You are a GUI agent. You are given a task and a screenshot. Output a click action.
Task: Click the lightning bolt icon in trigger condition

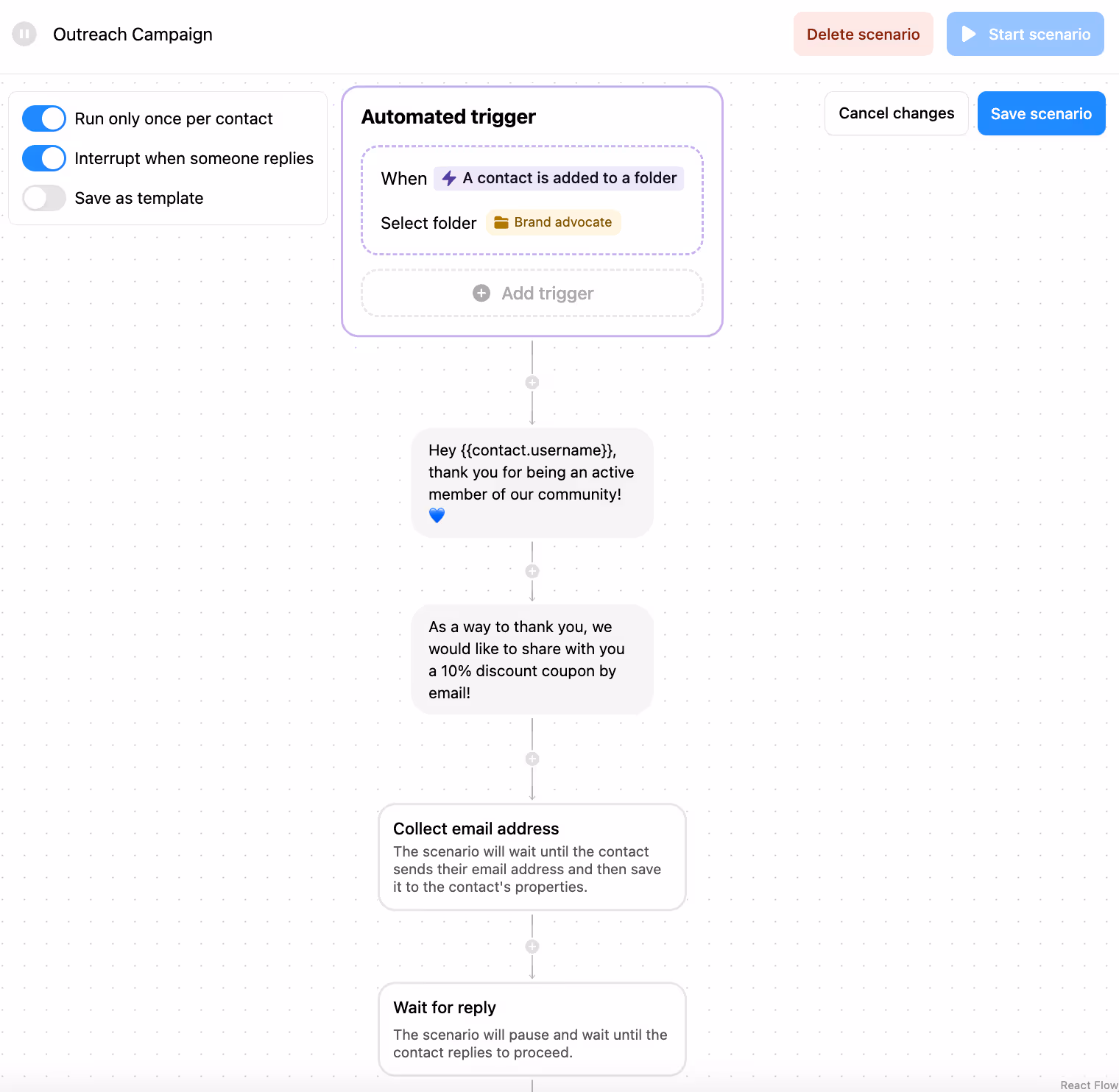point(449,178)
